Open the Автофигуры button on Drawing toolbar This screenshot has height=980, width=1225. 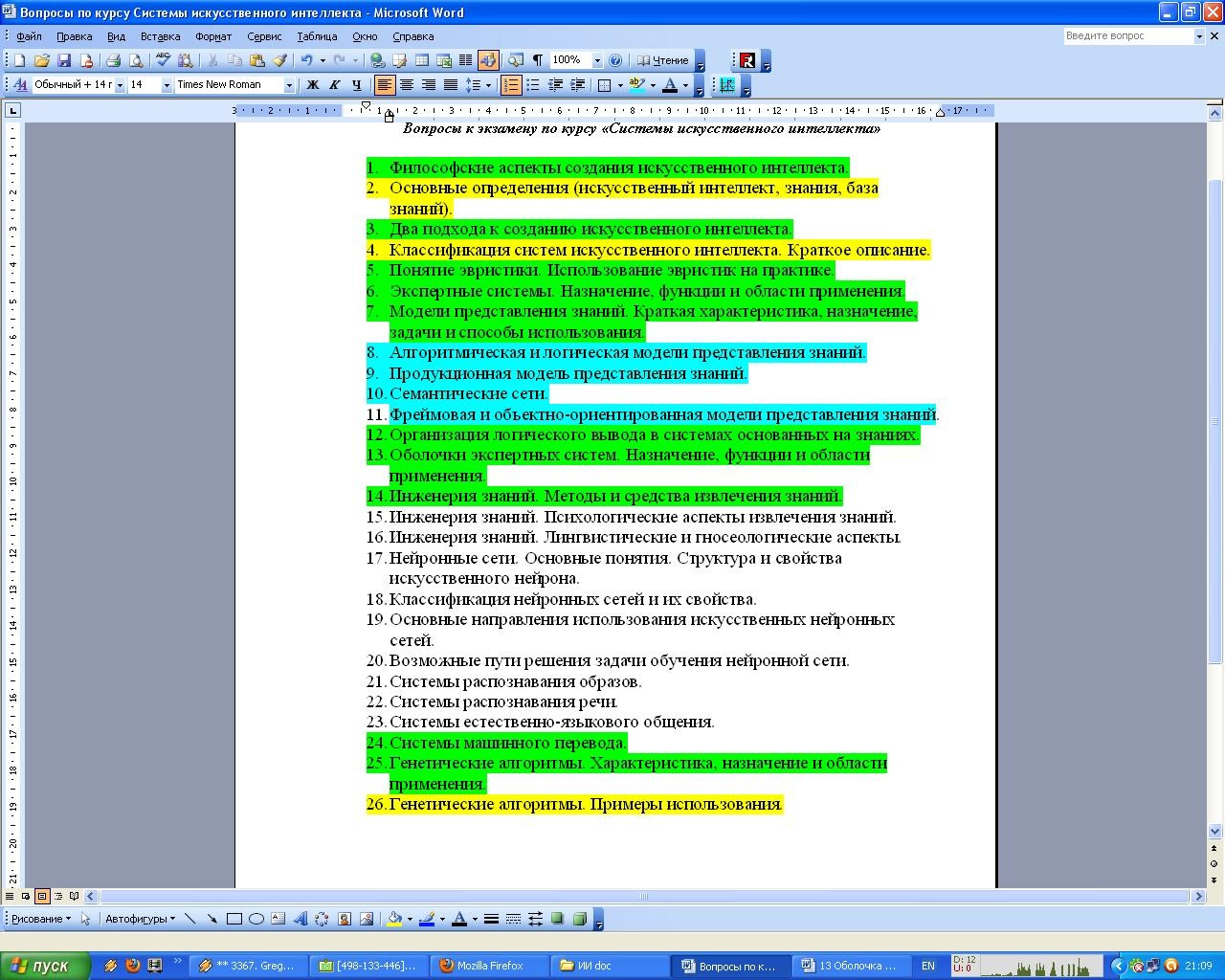pyautogui.click(x=140, y=919)
